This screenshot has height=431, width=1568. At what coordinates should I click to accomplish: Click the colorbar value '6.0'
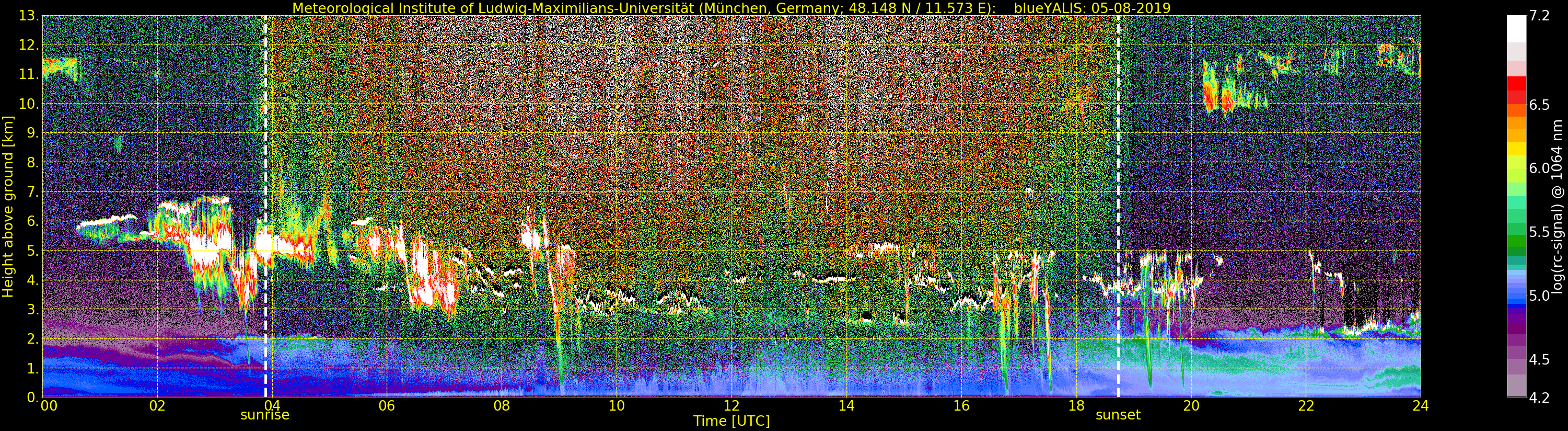pos(1539,168)
